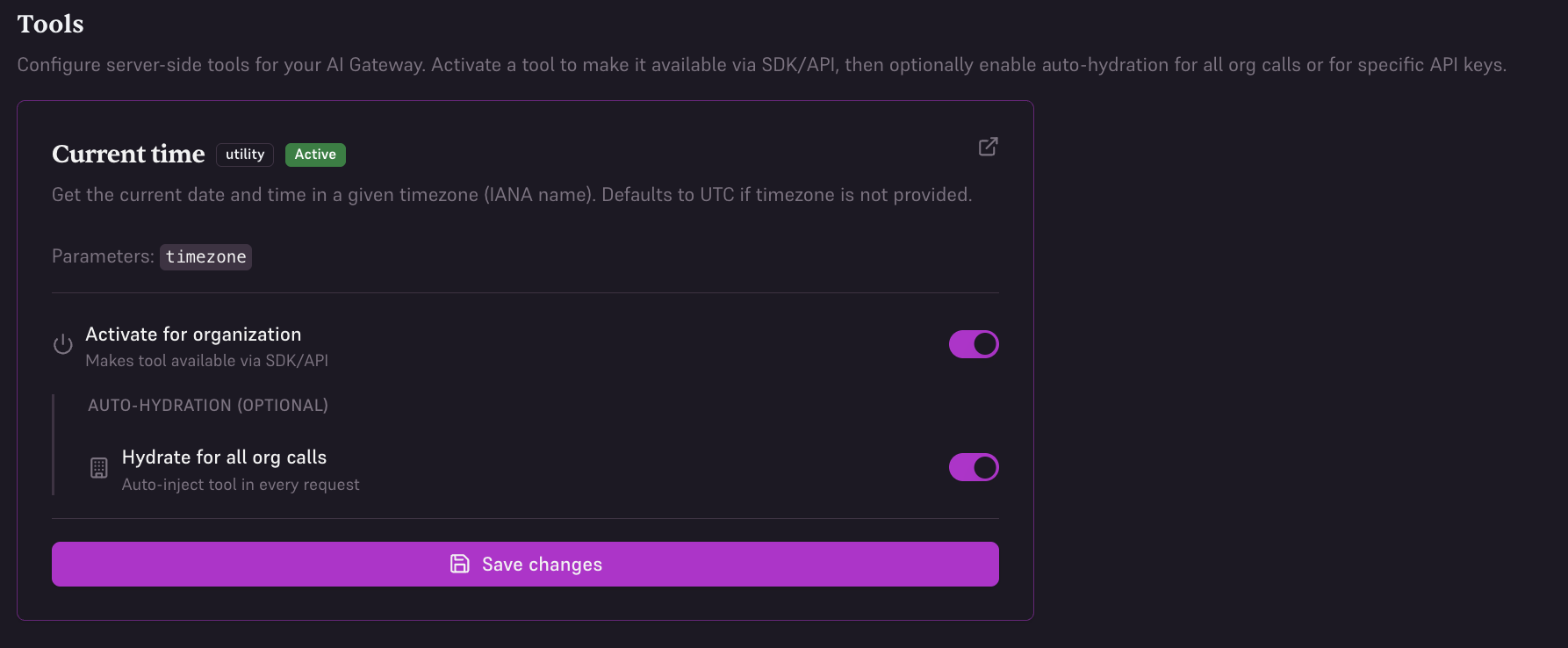
Task: Click the Hydrate for all org calls label
Action: tap(224, 457)
